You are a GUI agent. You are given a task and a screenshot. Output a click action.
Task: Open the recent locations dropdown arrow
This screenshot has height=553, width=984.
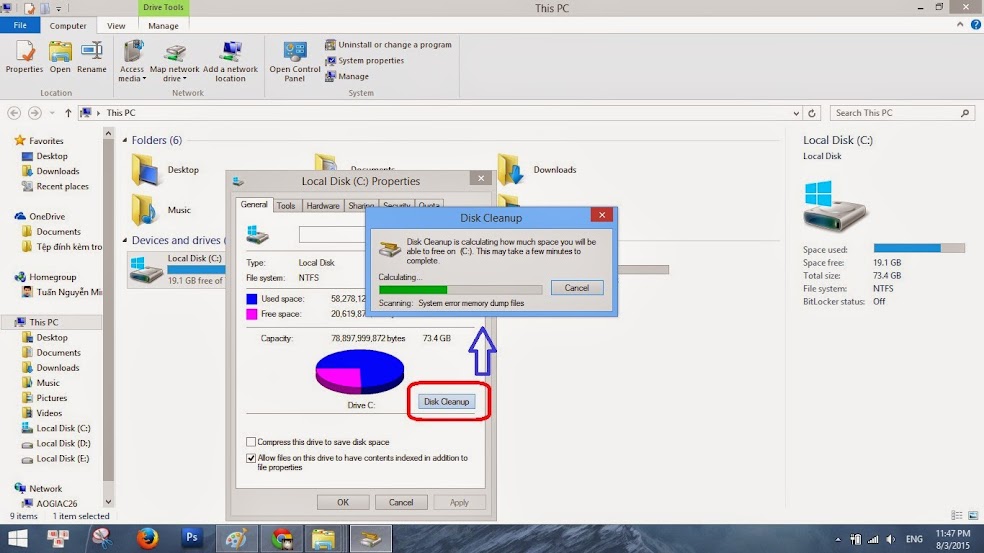click(52, 113)
